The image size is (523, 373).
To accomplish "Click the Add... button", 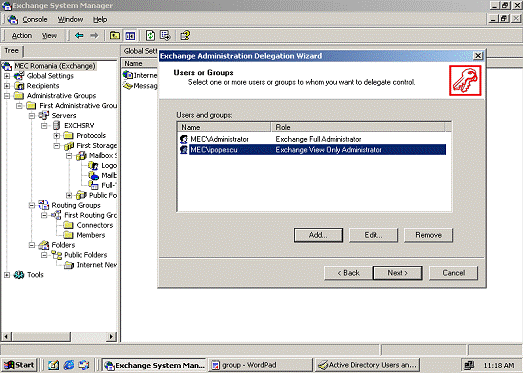I will click(318, 235).
